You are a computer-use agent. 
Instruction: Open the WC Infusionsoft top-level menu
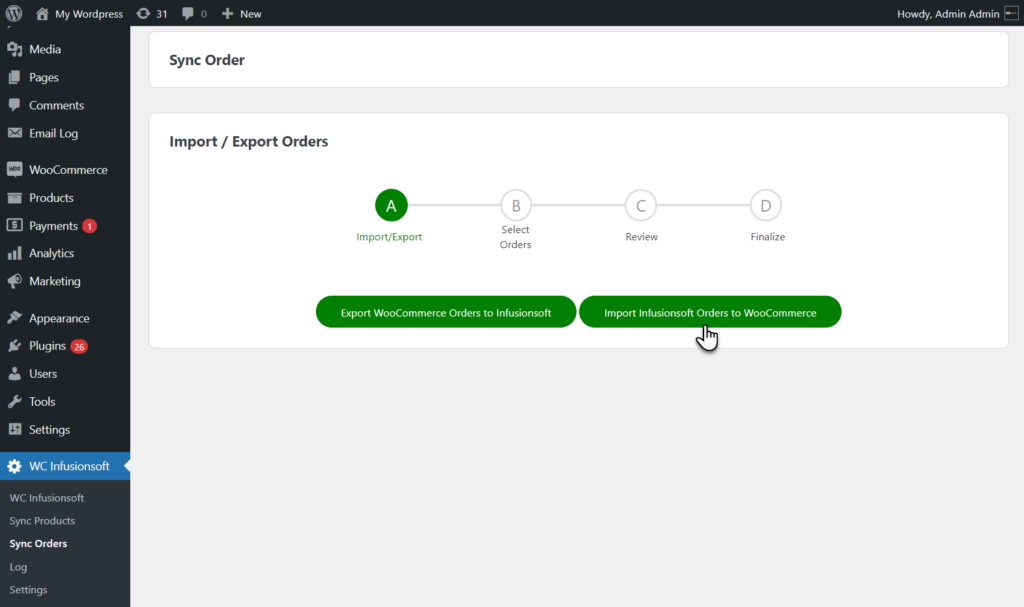(65, 467)
